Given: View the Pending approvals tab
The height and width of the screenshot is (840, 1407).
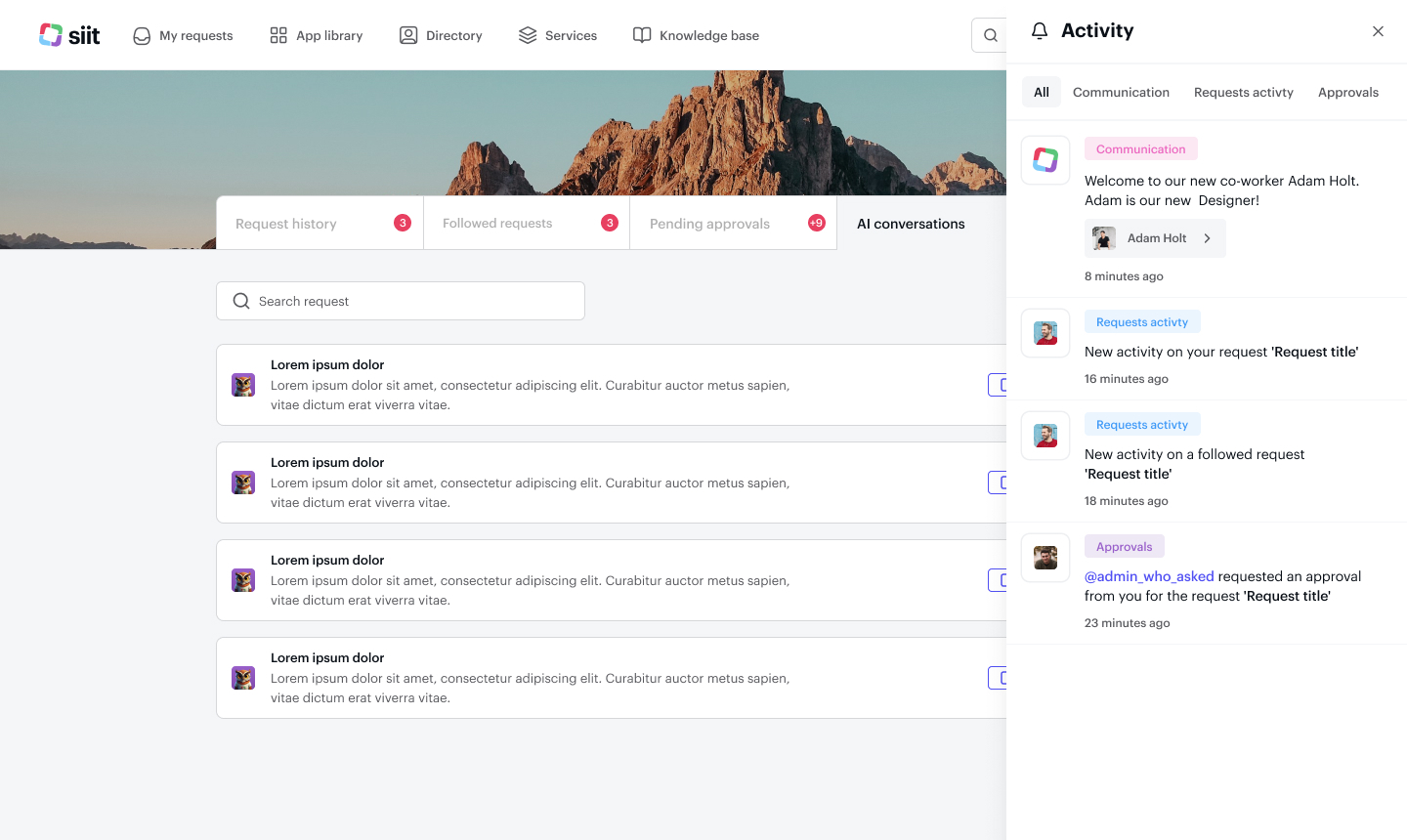Looking at the screenshot, I should [x=709, y=224].
